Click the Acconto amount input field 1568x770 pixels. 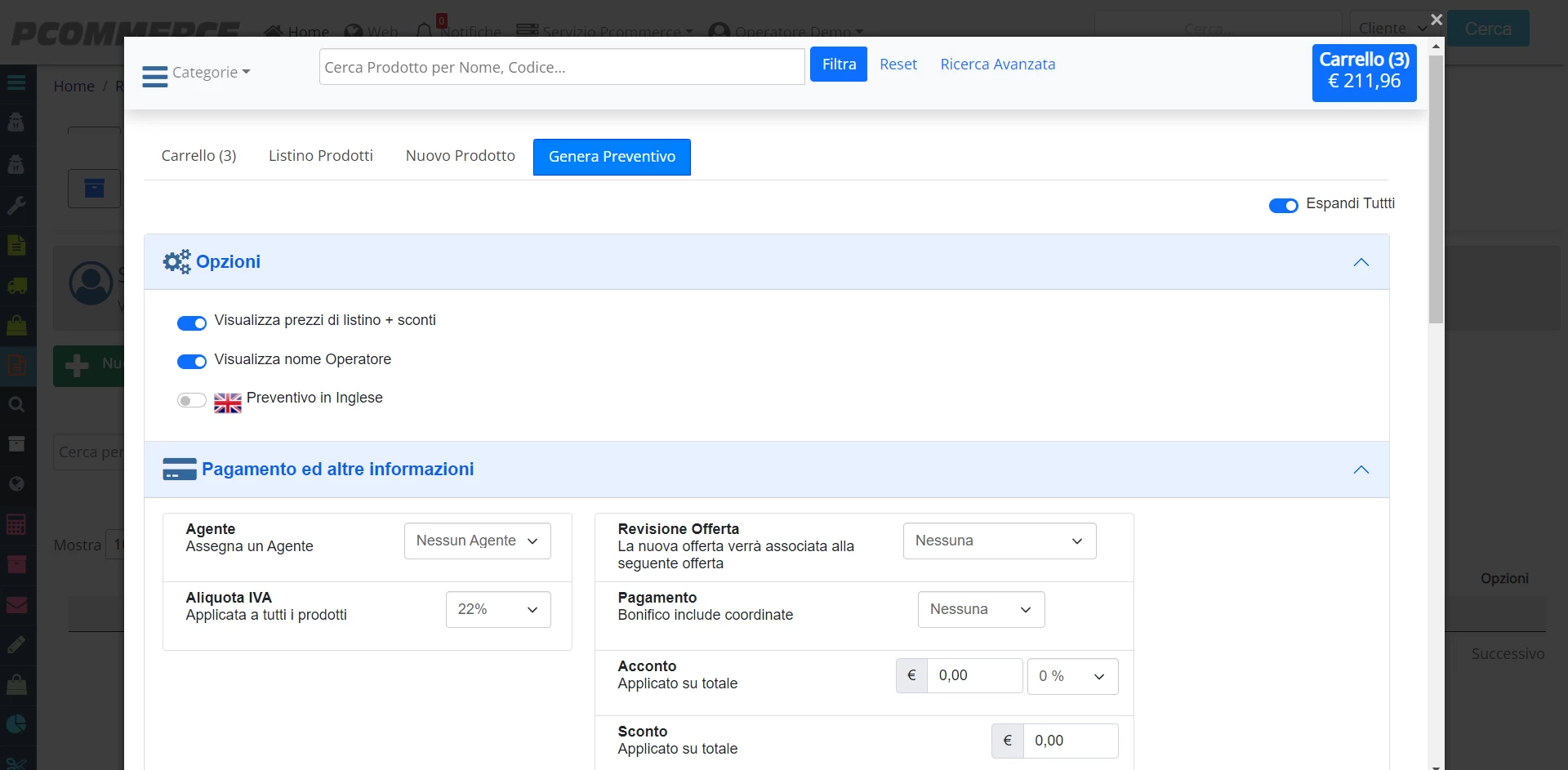pos(974,676)
